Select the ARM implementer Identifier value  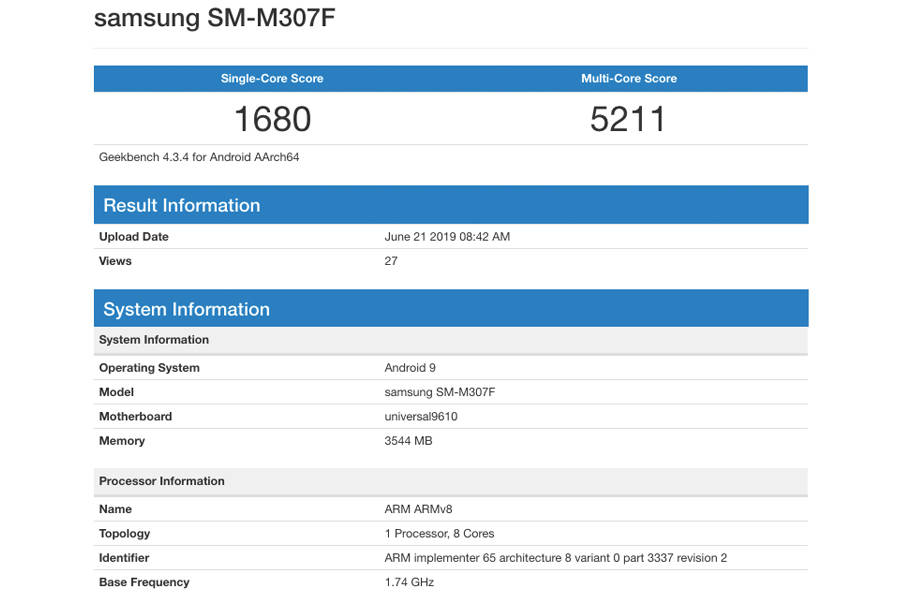coord(554,557)
